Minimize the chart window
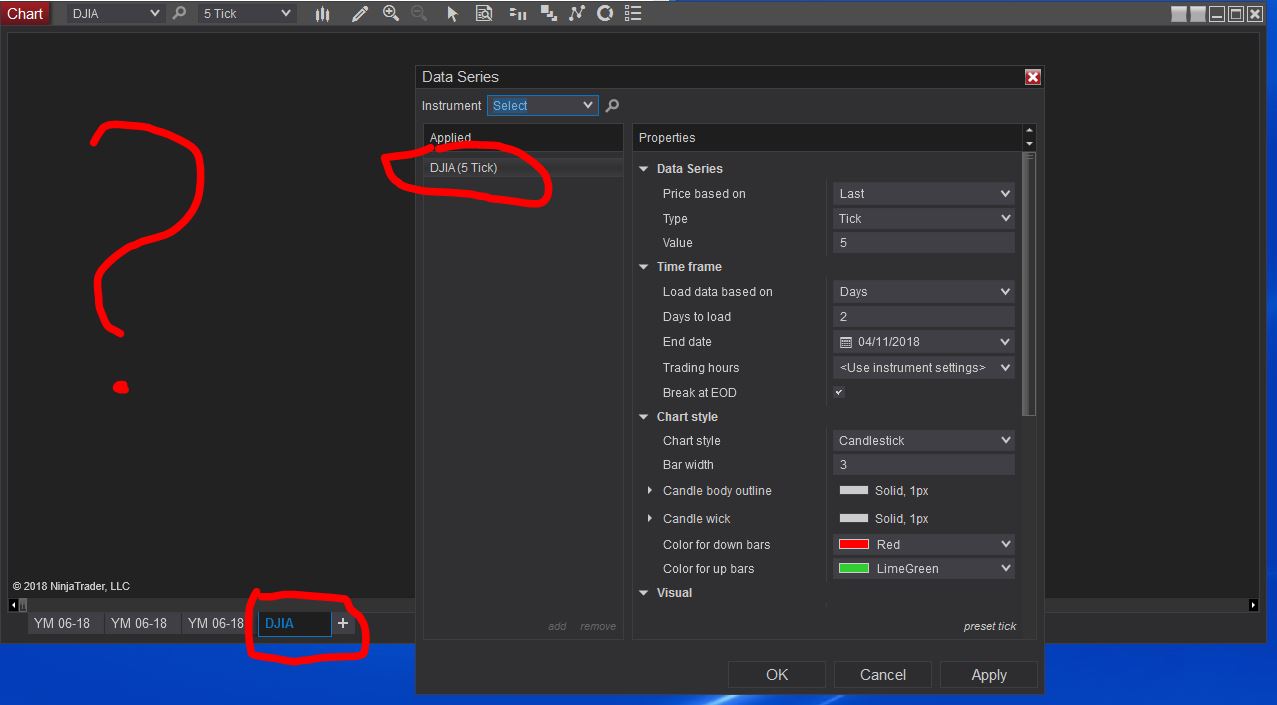 (x=1217, y=13)
